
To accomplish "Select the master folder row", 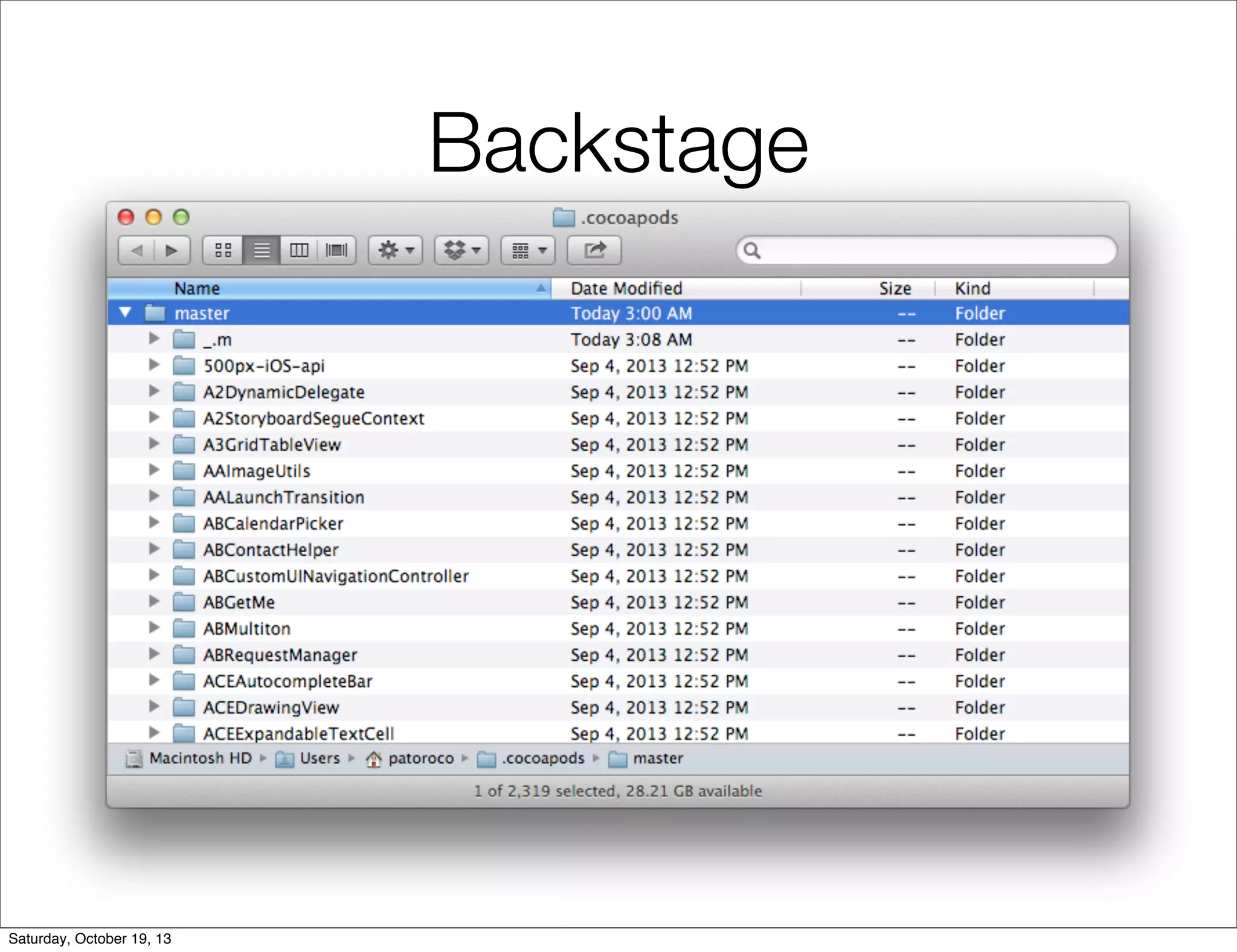I will point(618,313).
